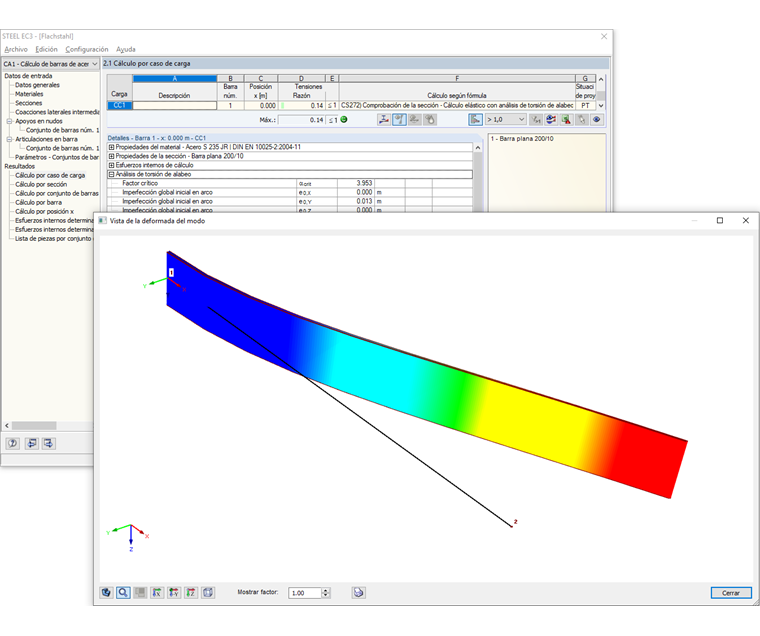Screen dimensions: 760x636
Task: Click the grayed stamp icon beside mode shape
Action: [414, 119]
